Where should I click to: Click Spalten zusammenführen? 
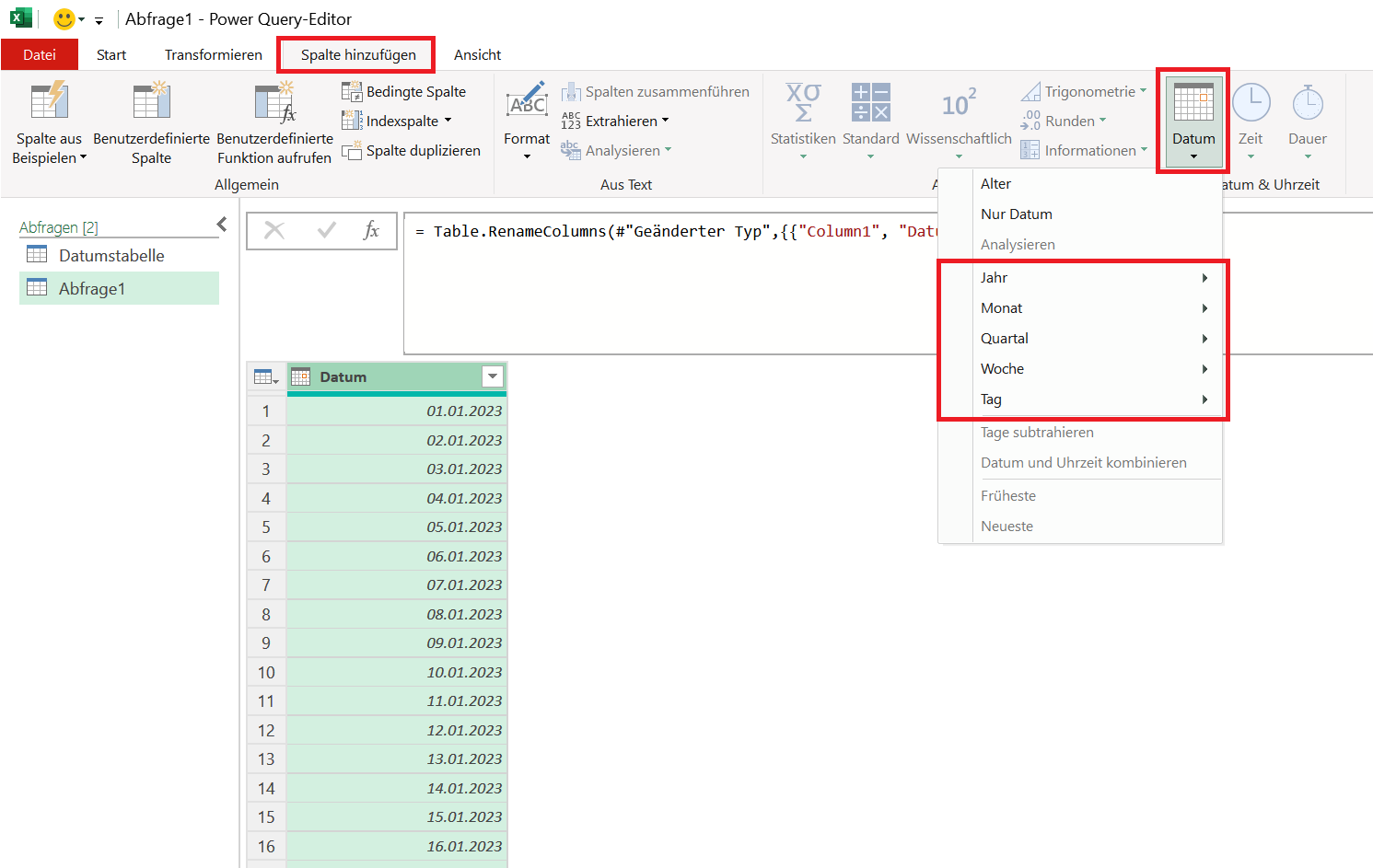tap(656, 91)
